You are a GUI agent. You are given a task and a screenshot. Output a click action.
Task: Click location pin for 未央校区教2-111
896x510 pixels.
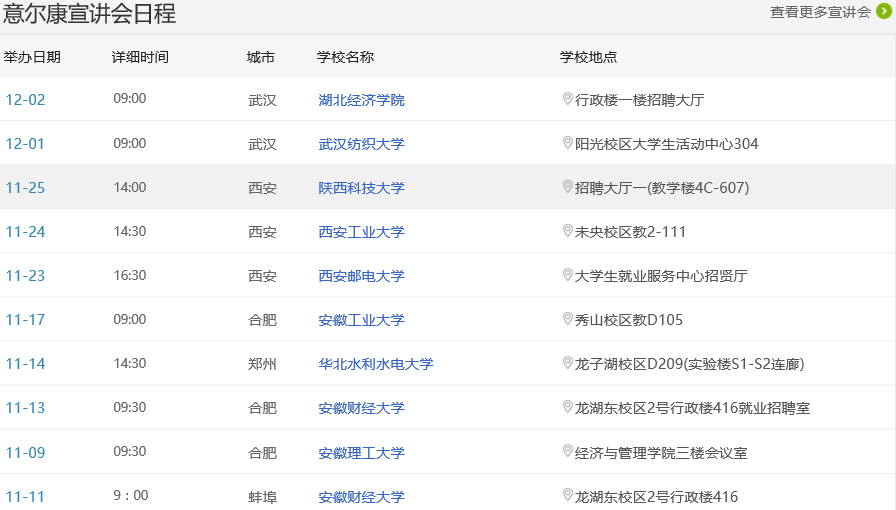pyautogui.click(x=567, y=231)
